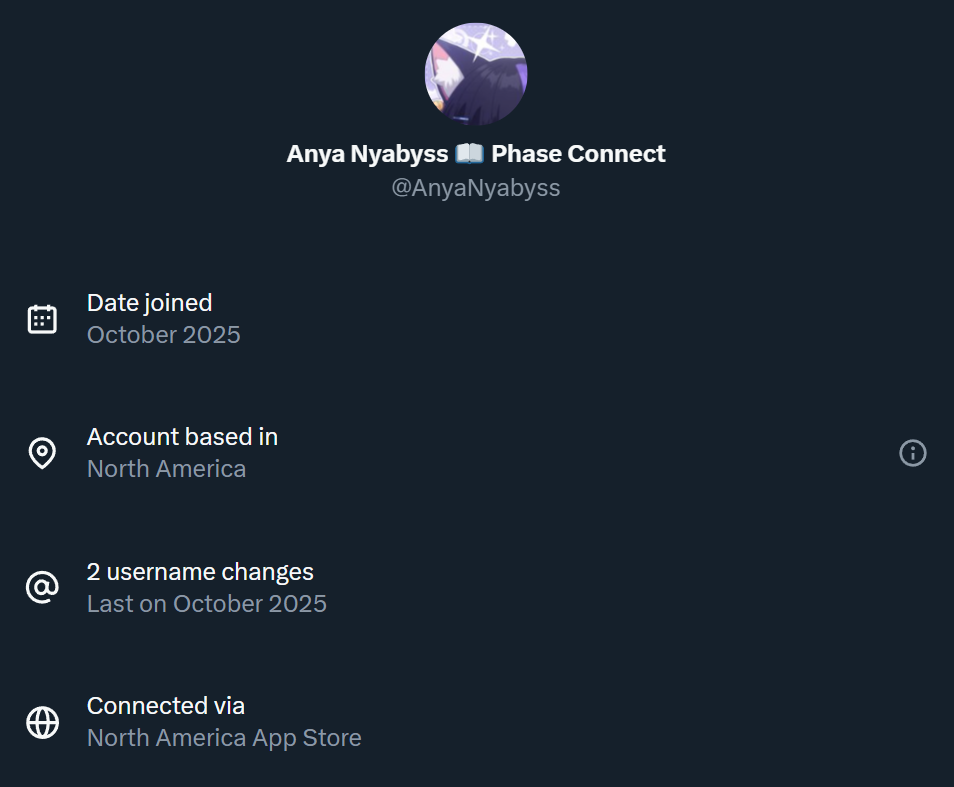Click the globe icon beside Connected via
954x787 pixels.
42,722
